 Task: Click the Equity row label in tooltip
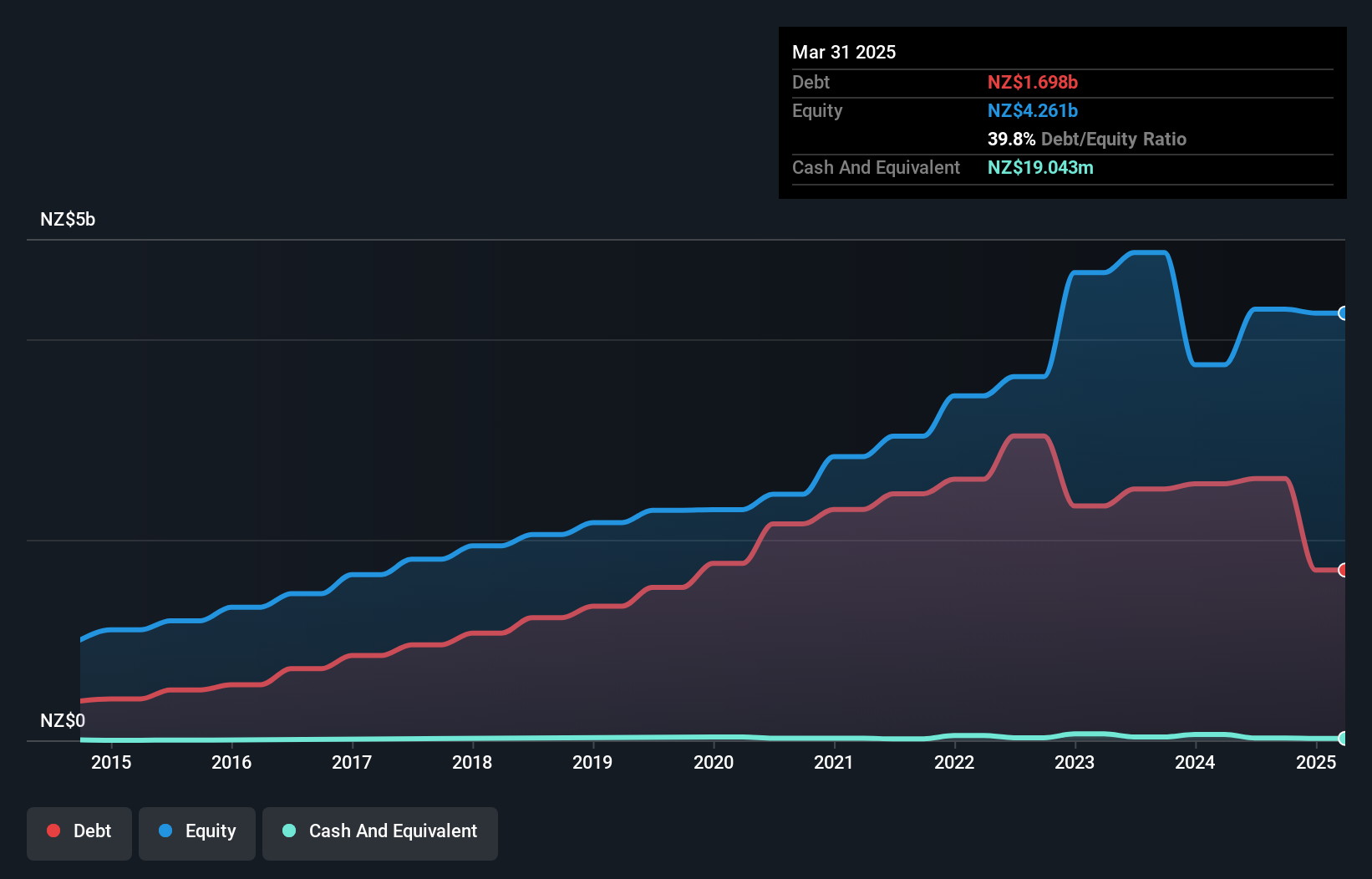click(x=817, y=110)
